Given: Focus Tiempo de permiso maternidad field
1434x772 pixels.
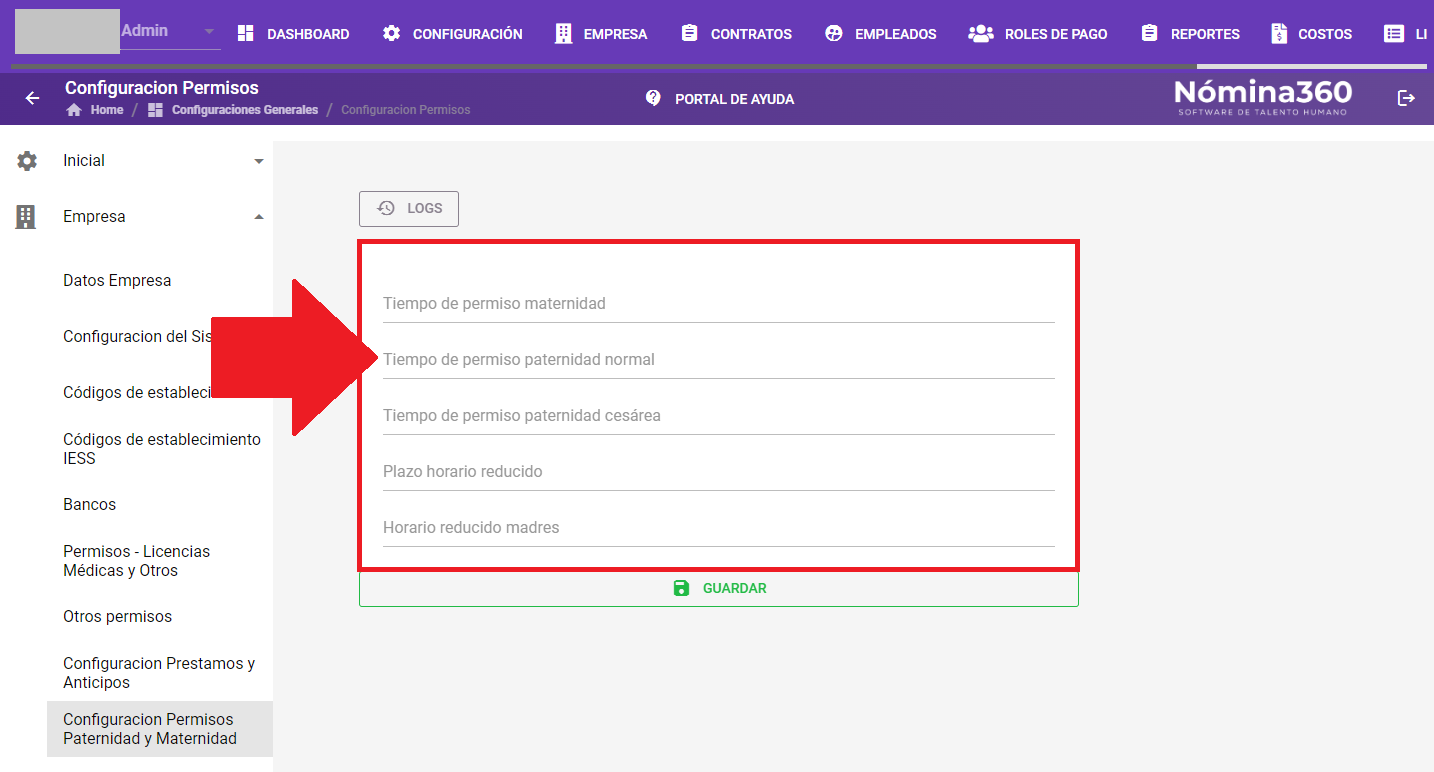Looking at the screenshot, I should (719, 304).
